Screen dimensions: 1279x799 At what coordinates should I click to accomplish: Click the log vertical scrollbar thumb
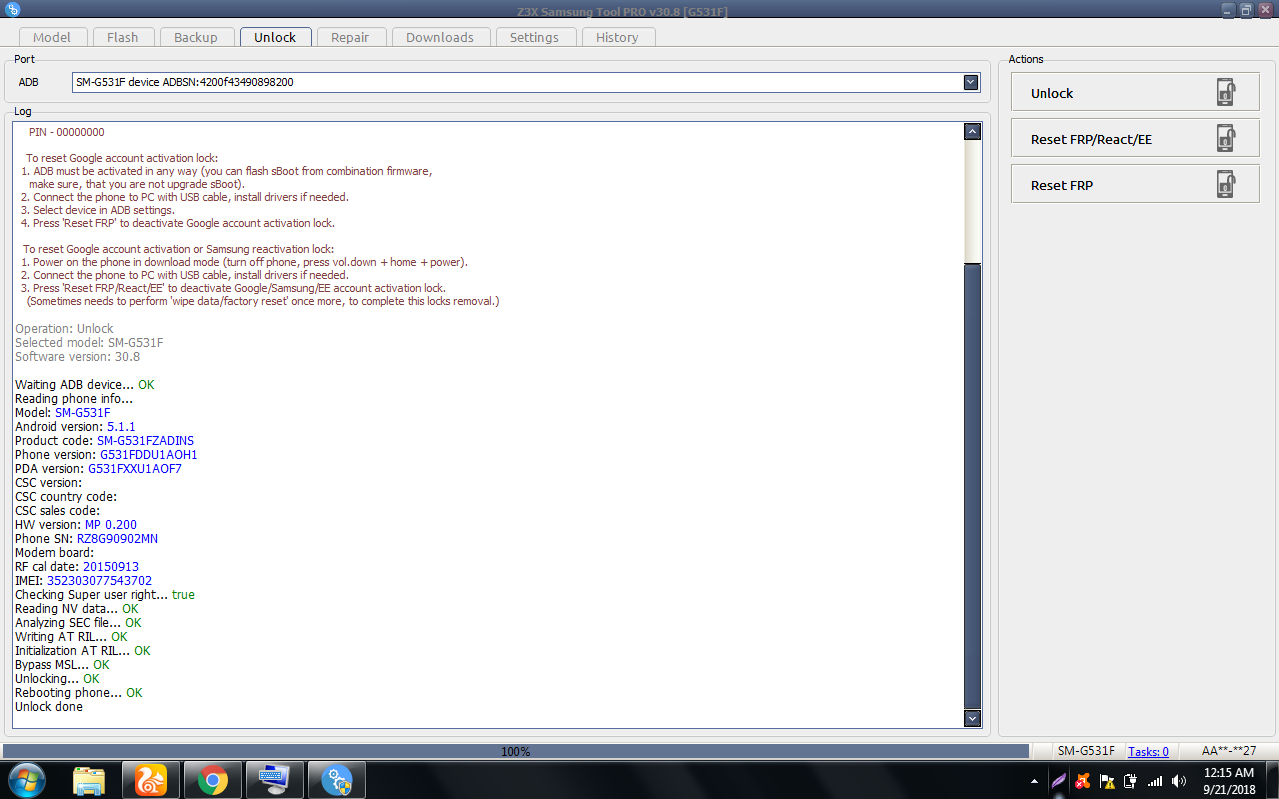(972, 485)
